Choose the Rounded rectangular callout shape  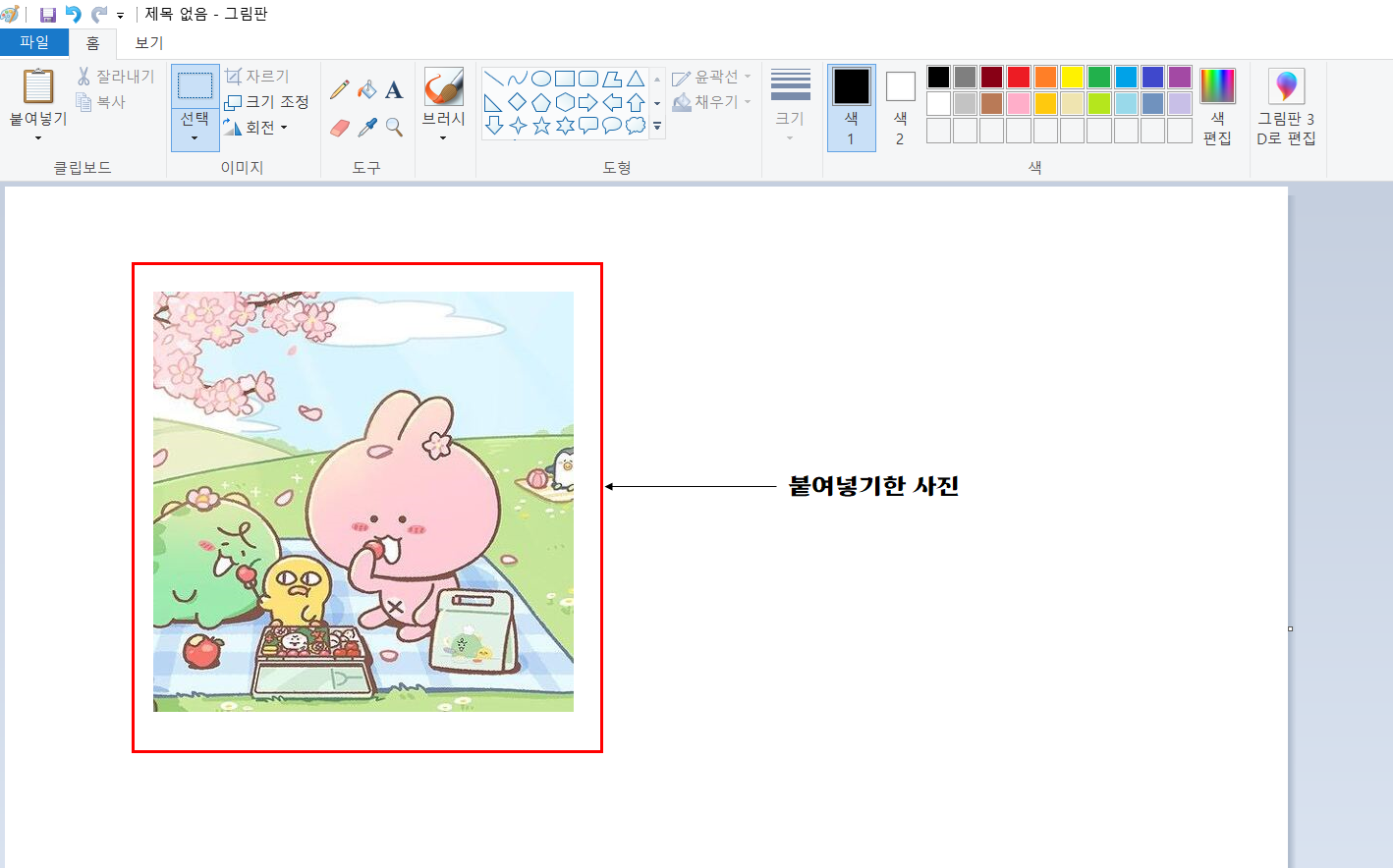[588, 126]
